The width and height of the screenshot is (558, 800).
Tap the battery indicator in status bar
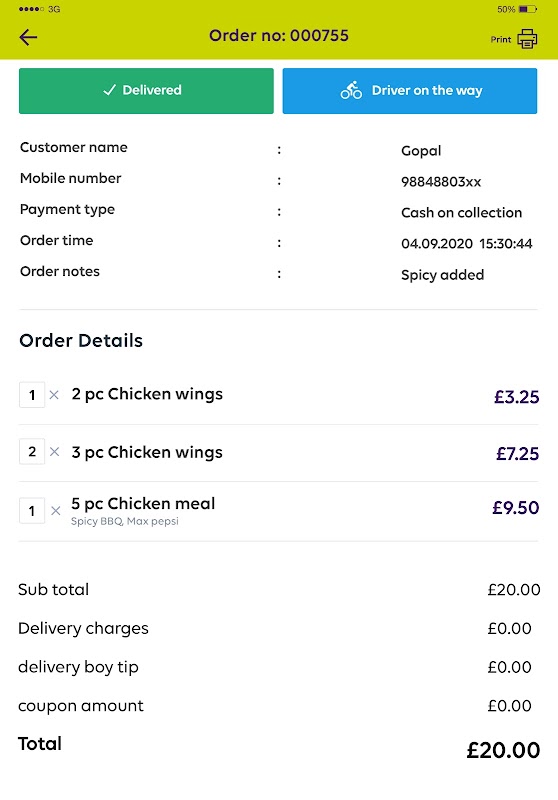(x=527, y=9)
